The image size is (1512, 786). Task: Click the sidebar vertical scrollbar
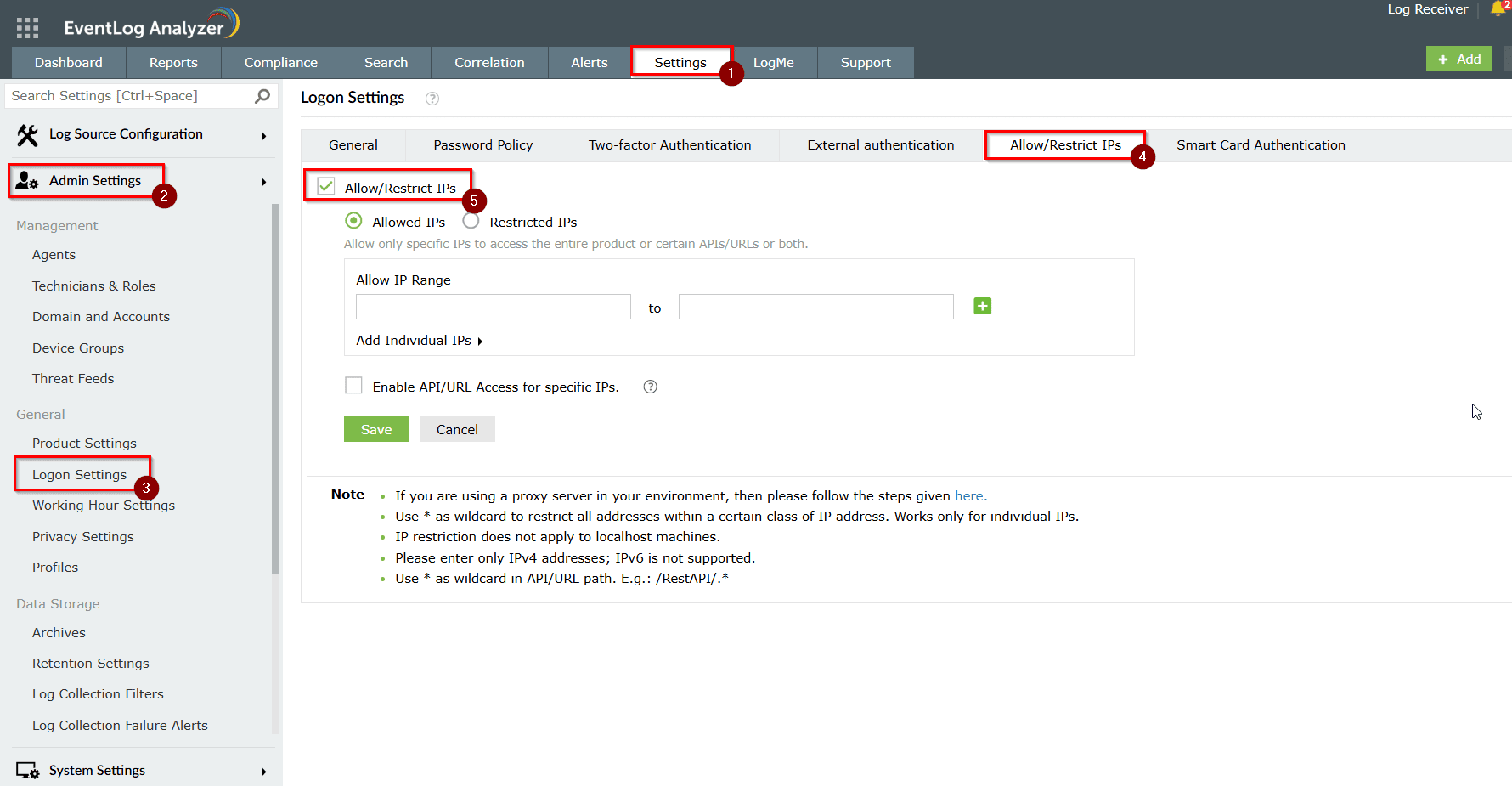click(x=275, y=388)
